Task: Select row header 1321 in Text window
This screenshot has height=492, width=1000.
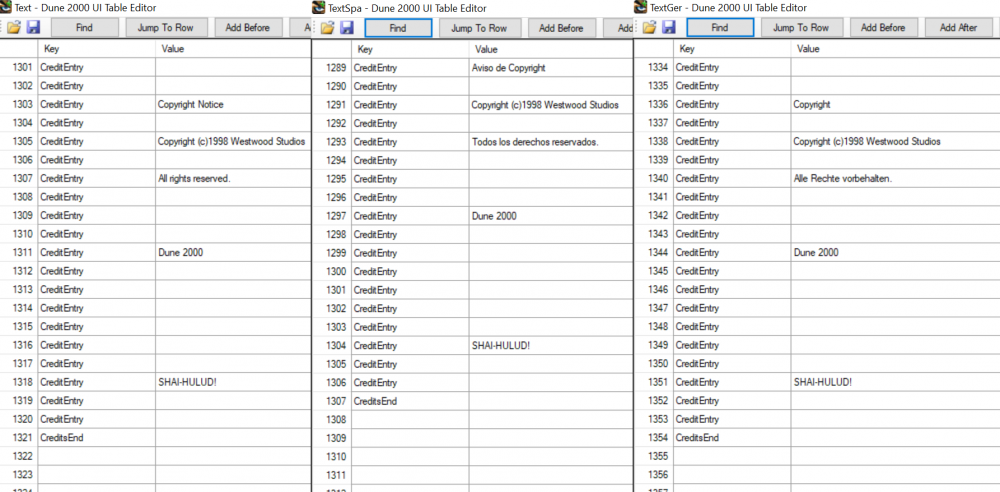Action: tap(20, 438)
